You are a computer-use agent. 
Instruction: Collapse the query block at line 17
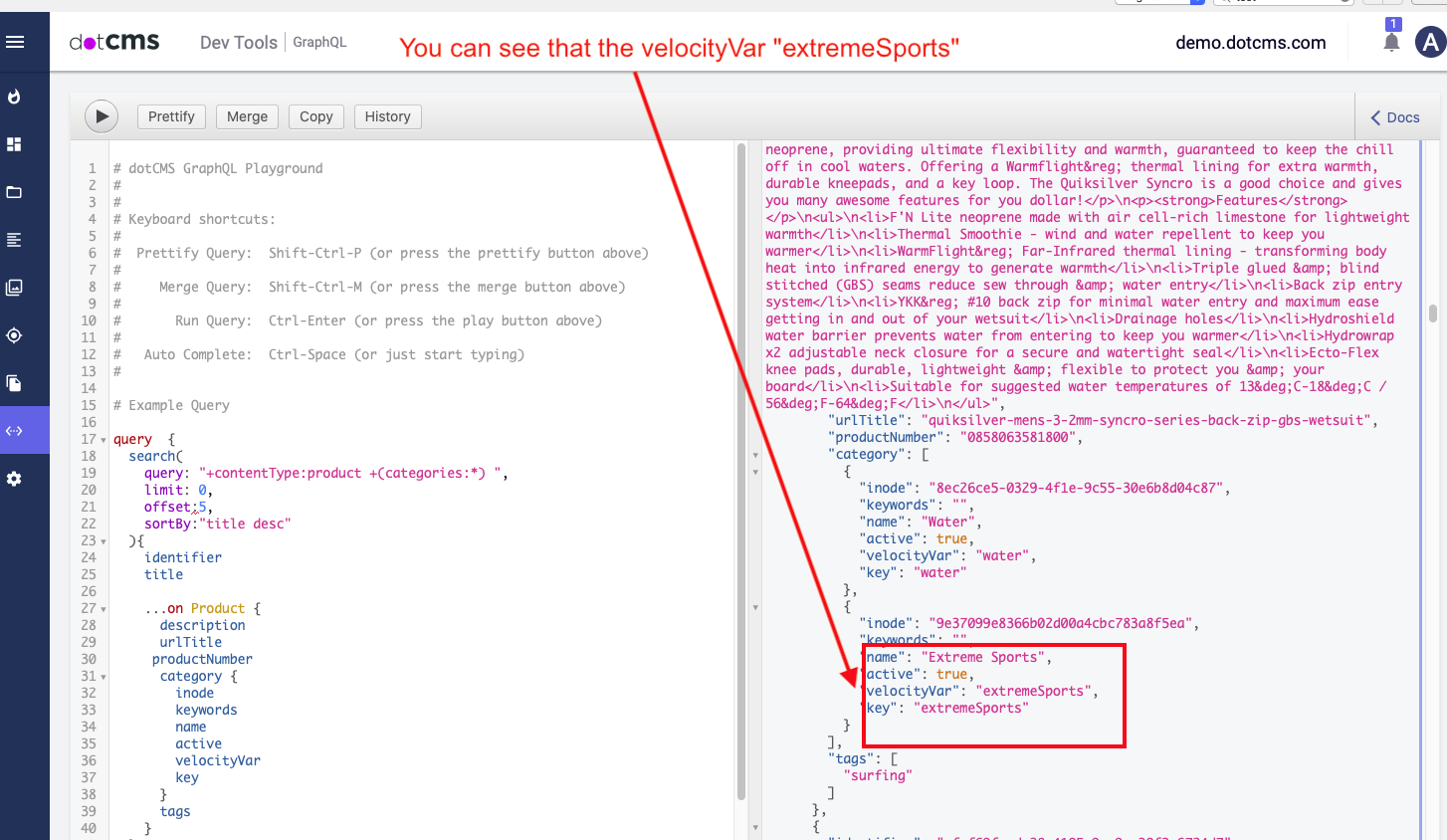(x=103, y=439)
